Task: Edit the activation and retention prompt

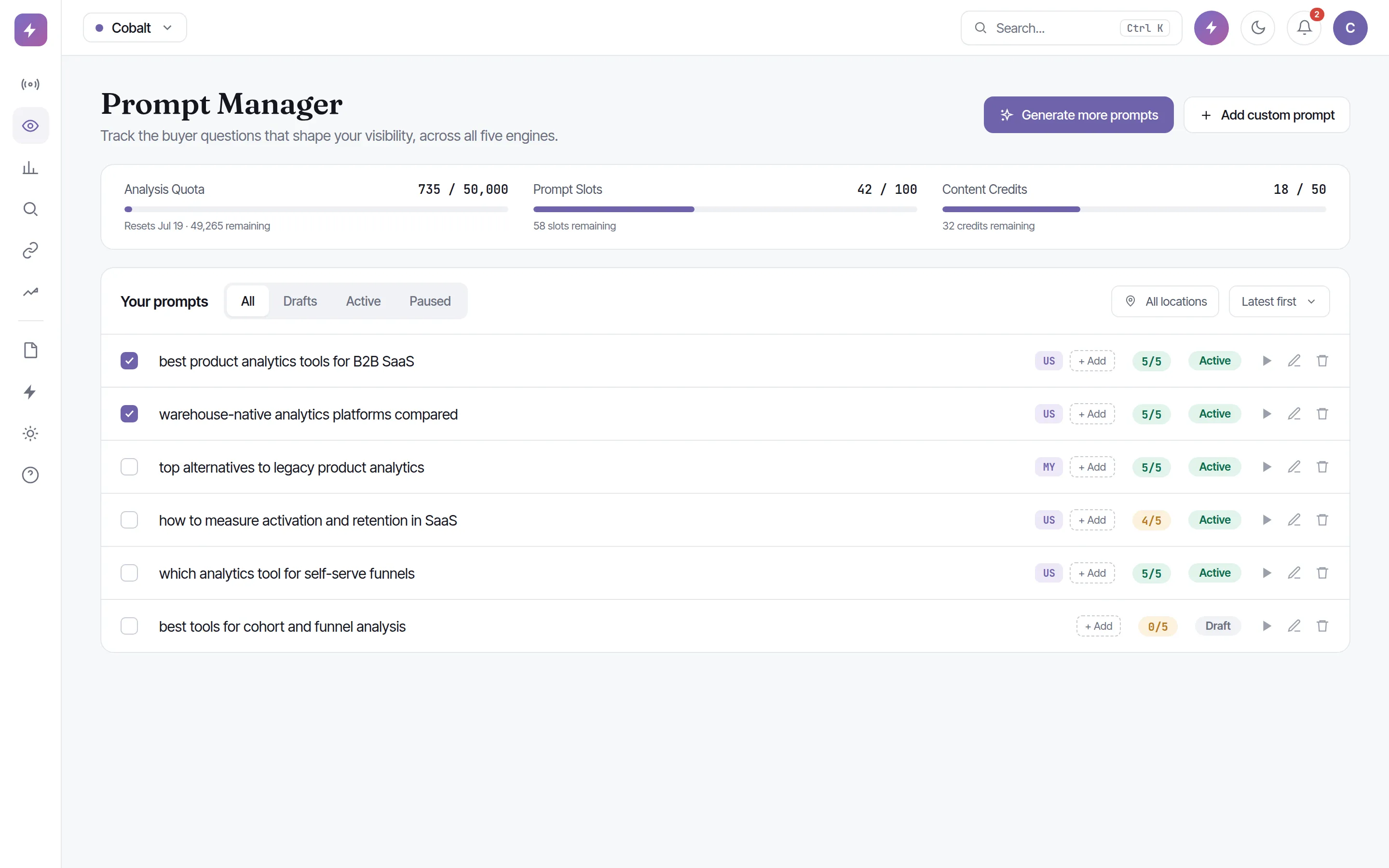Action: tap(1294, 520)
